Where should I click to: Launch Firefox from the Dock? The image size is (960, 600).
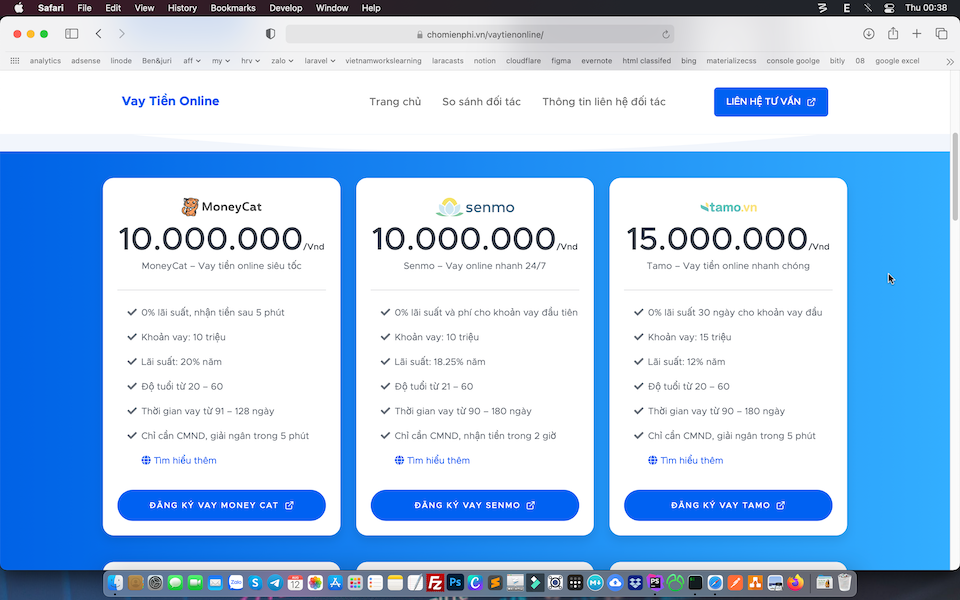[x=795, y=582]
